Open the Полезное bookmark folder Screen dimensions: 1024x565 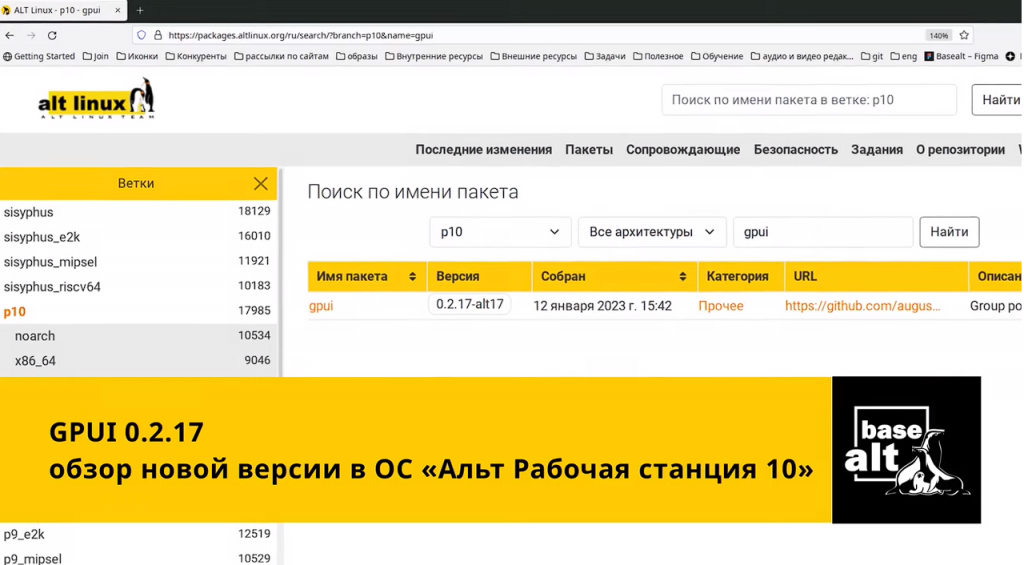(658, 56)
